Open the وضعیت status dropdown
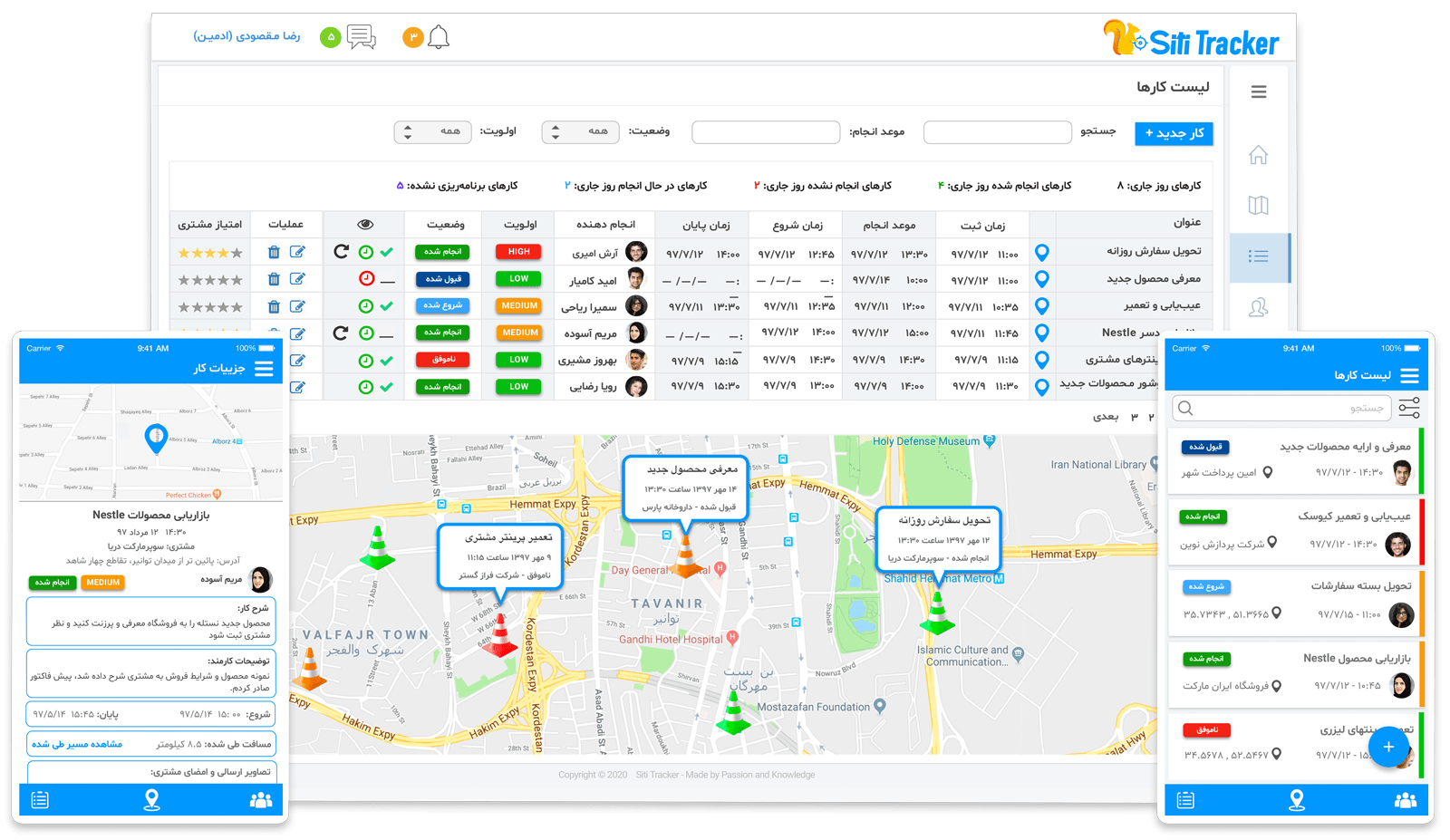The width and height of the screenshot is (1450, 840). point(580,132)
